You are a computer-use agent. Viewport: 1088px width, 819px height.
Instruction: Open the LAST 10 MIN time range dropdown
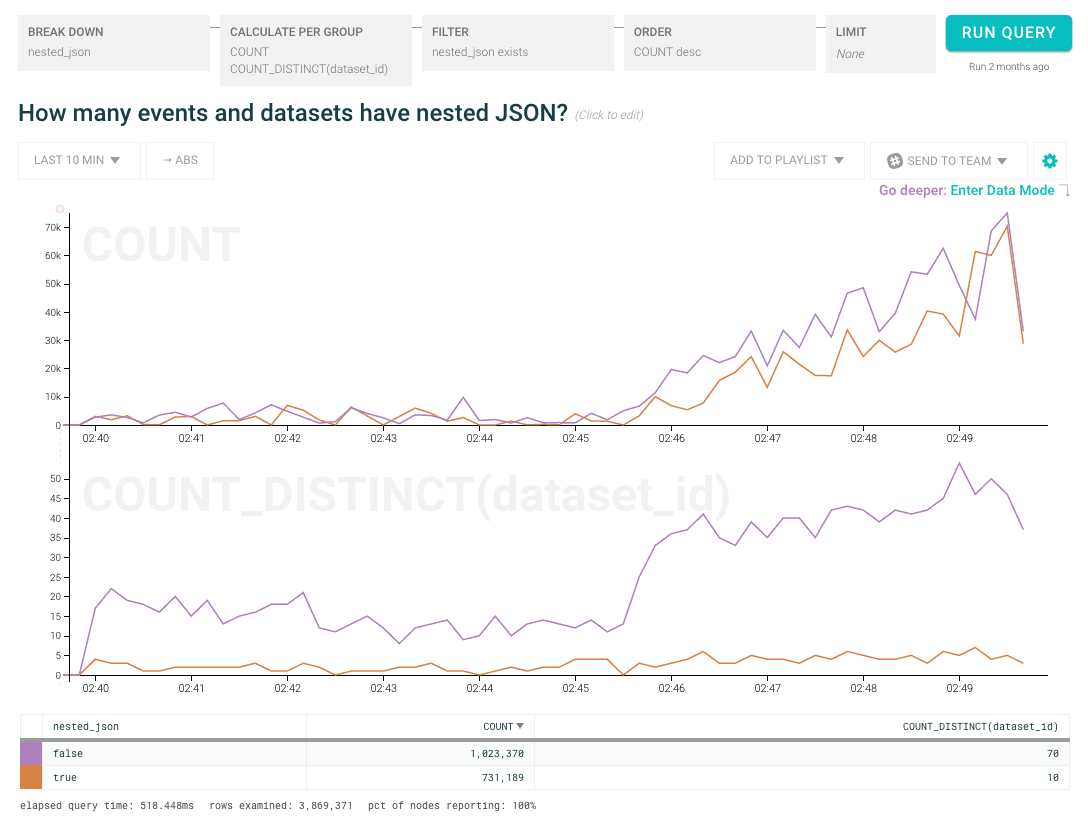[x=79, y=161]
